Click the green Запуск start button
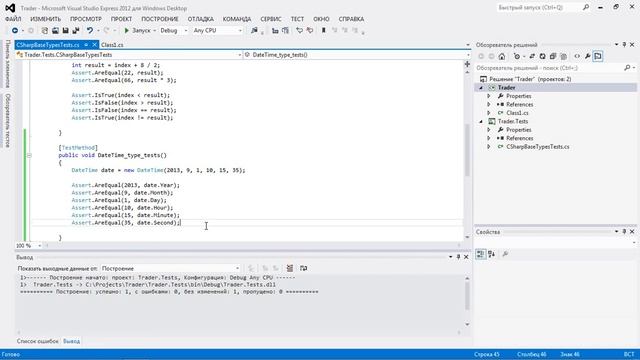Viewport: 640px width, 360px height. click(x=137, y=31)
